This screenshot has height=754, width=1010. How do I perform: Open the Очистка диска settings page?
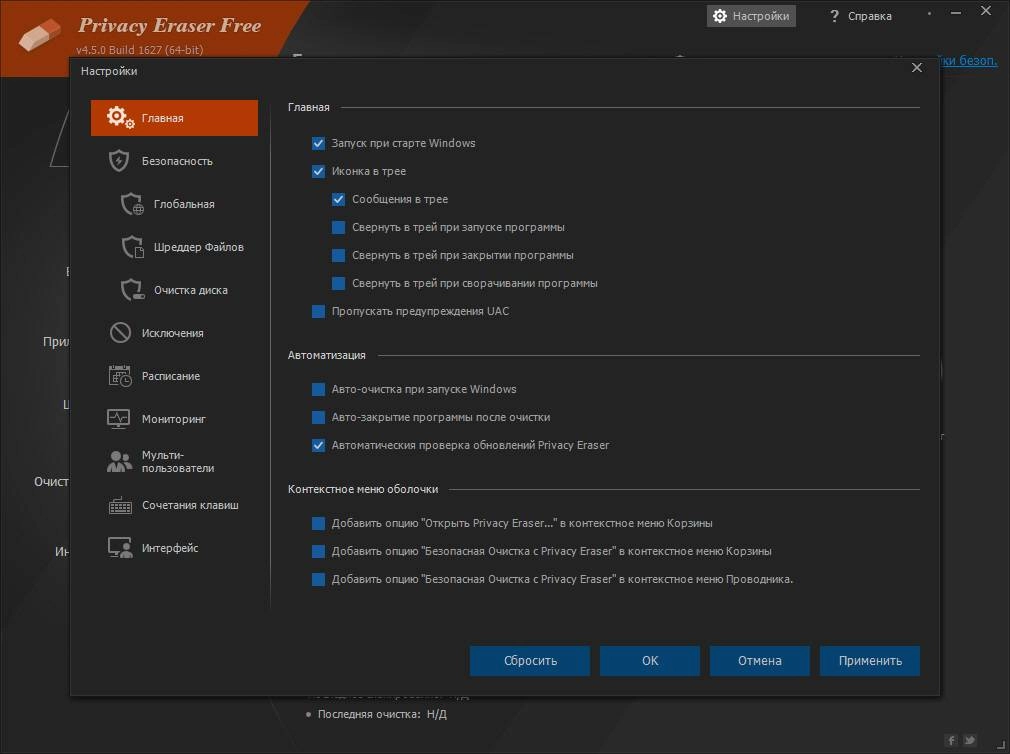pos(174,290)
